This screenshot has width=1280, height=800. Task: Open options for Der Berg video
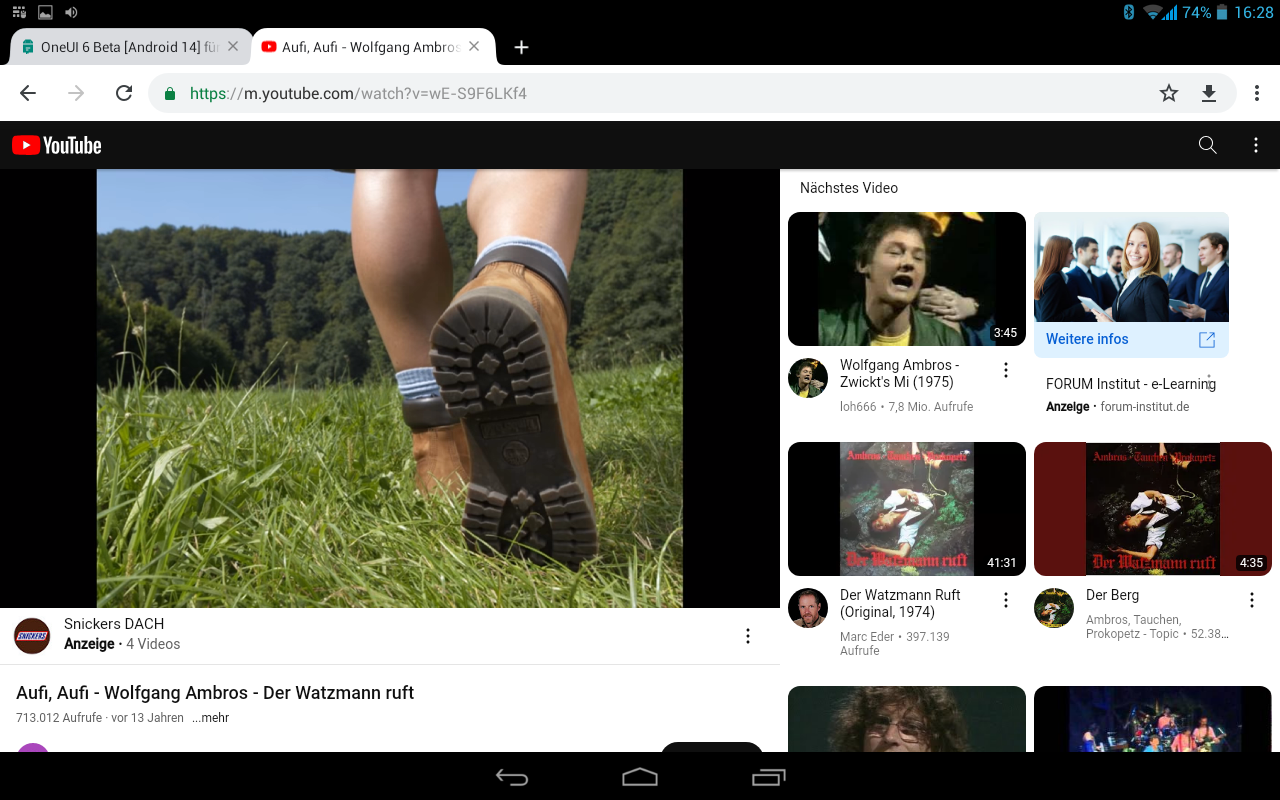pyautogui.click(x=1252, y=600)
